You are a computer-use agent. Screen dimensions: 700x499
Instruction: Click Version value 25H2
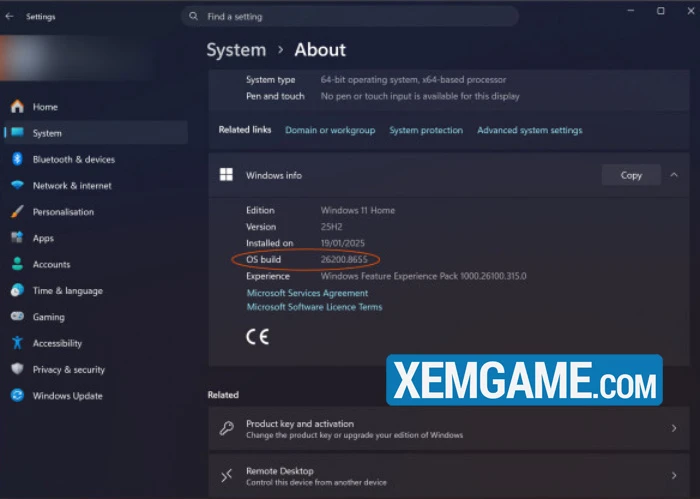click(x=331, y=227)
